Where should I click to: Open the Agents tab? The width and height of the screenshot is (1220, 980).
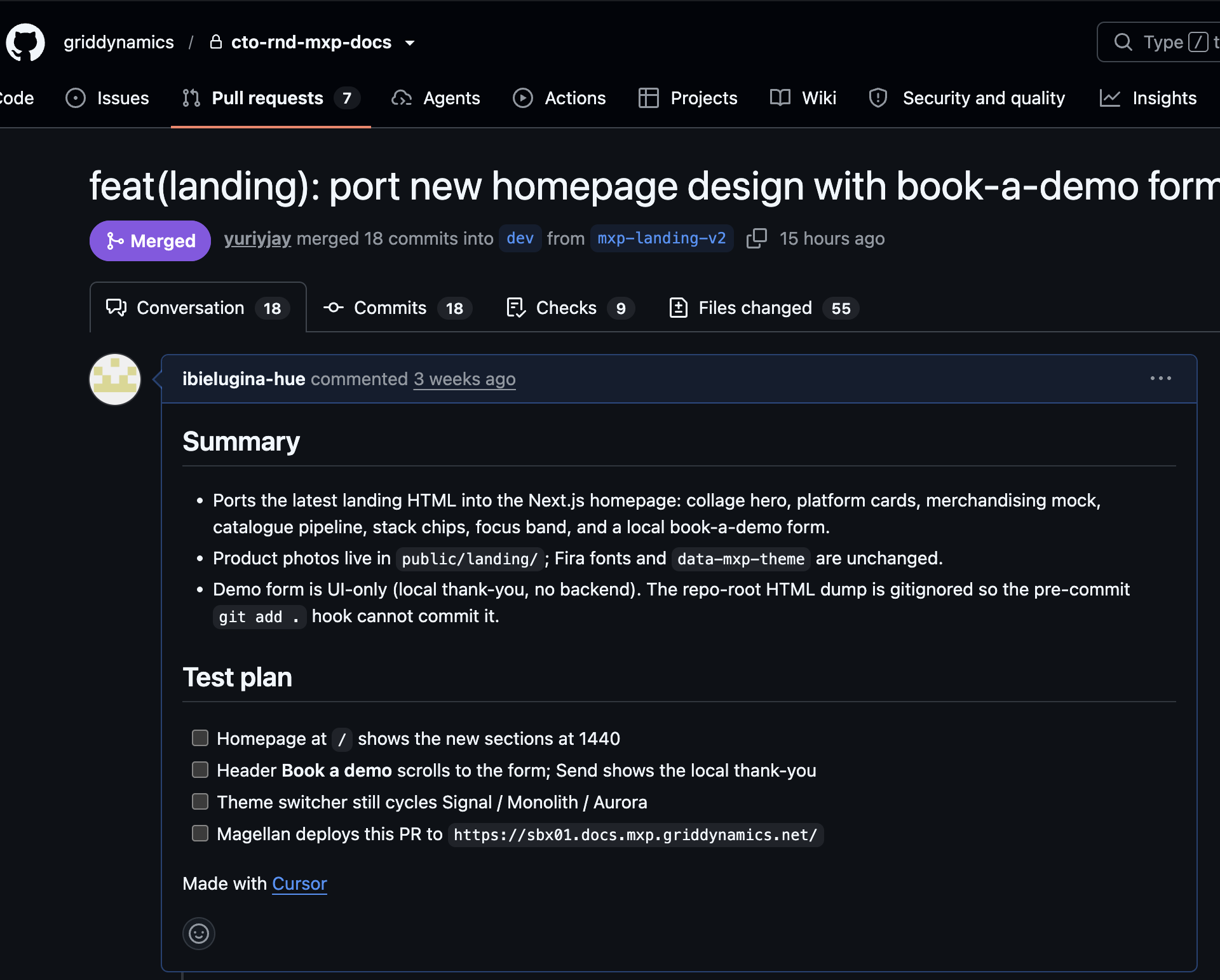(436, 98)
